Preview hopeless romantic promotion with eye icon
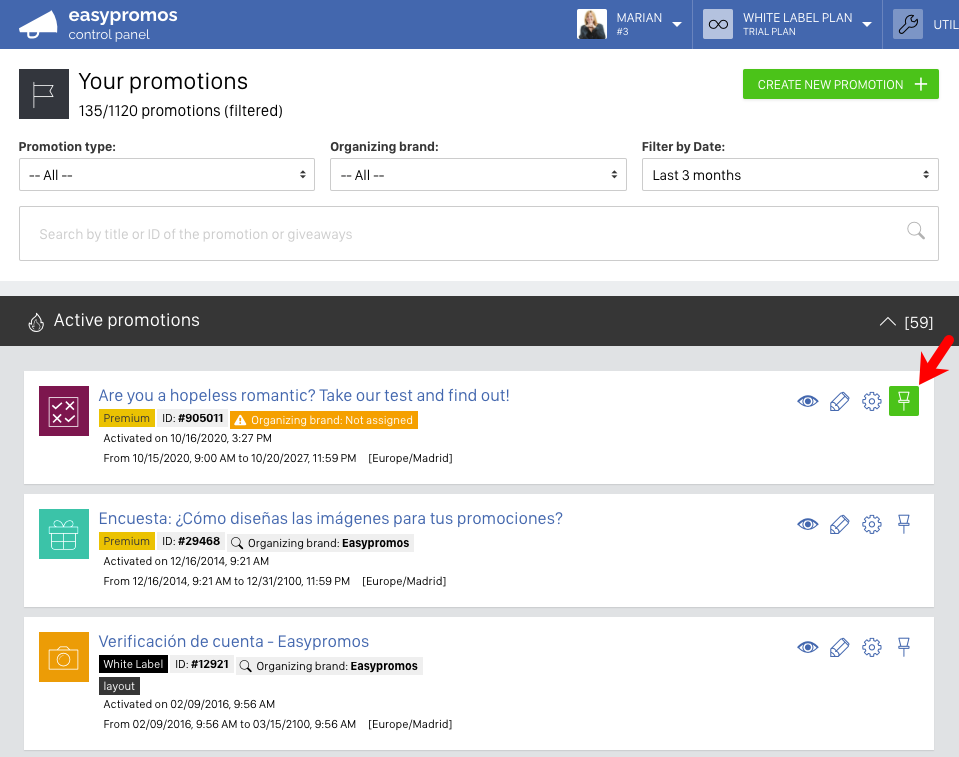Image resolution: width=959 pixels, height=757 pixels. 807,401
